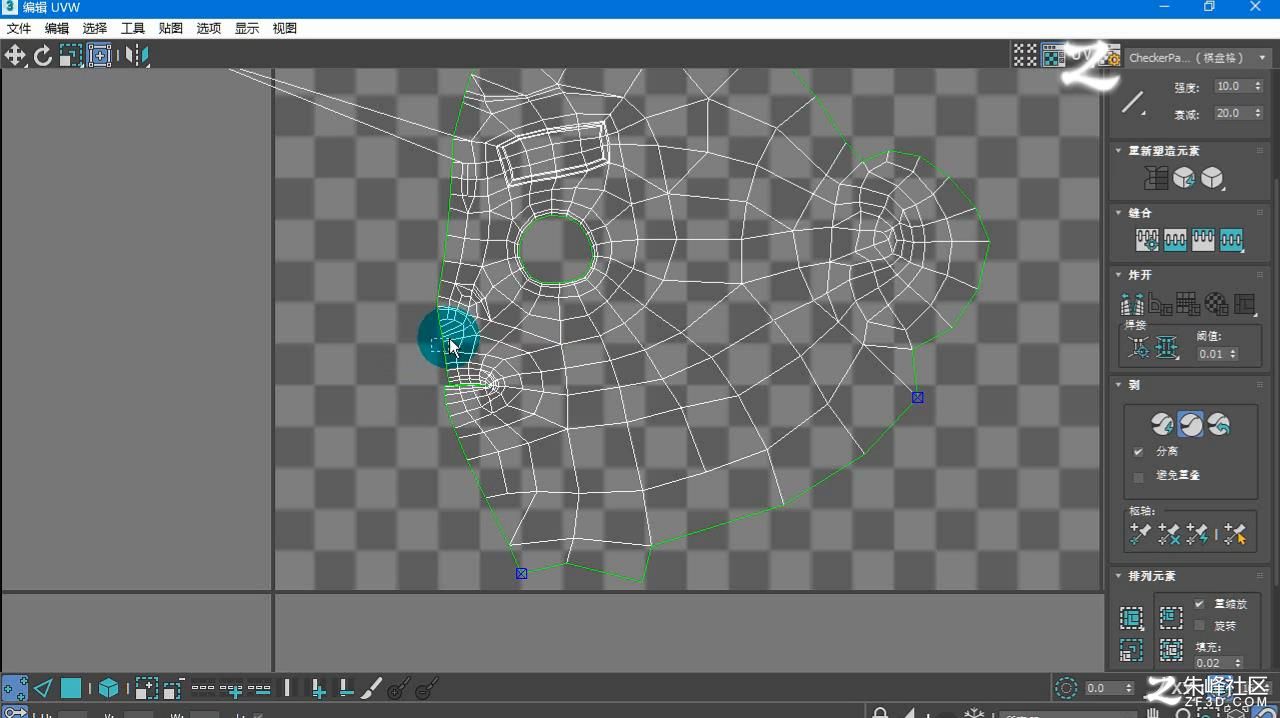Toggle Select by Element mode
The width and height of the screenshot is (1280, 718).
coord(108,688)
